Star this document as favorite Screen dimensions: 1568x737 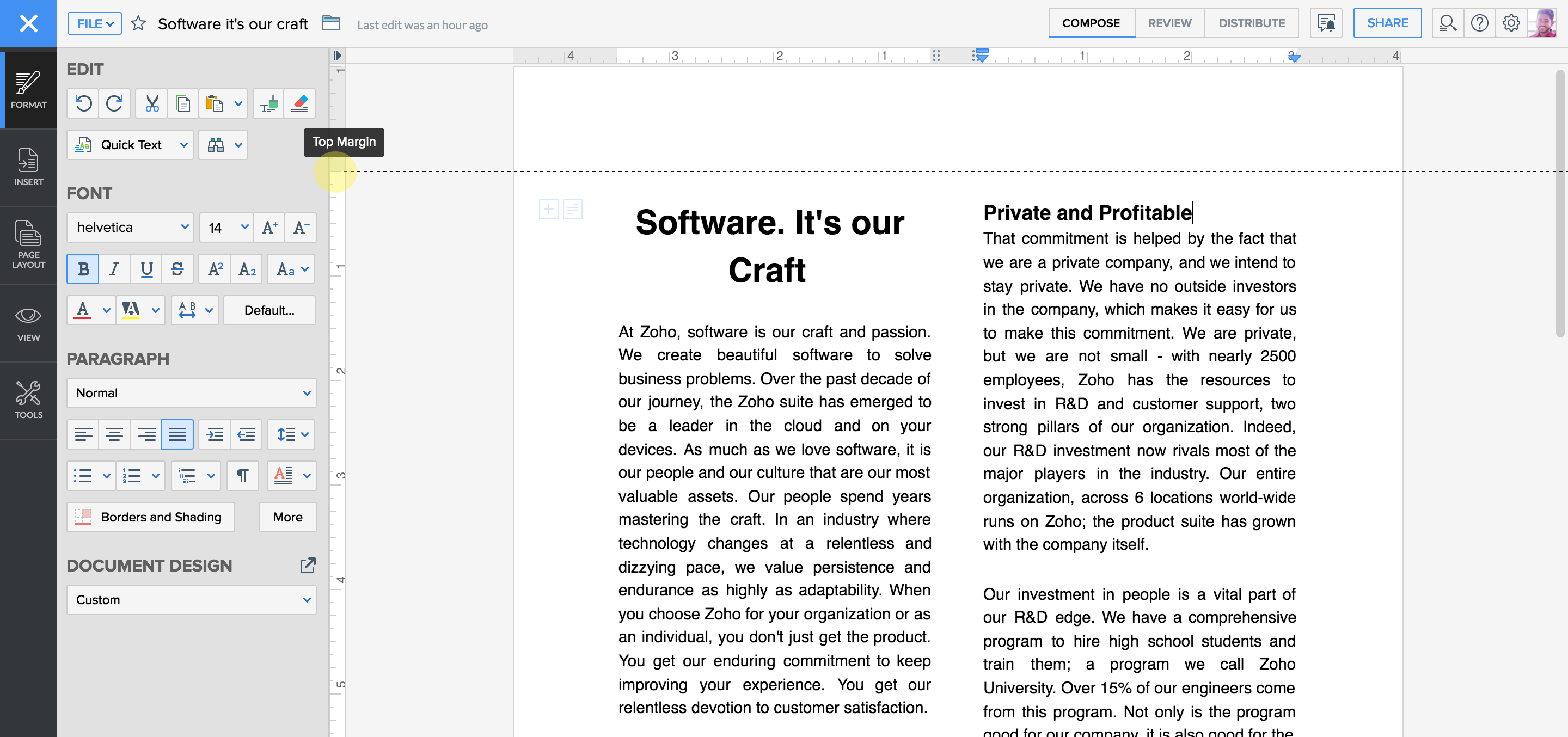139,24
